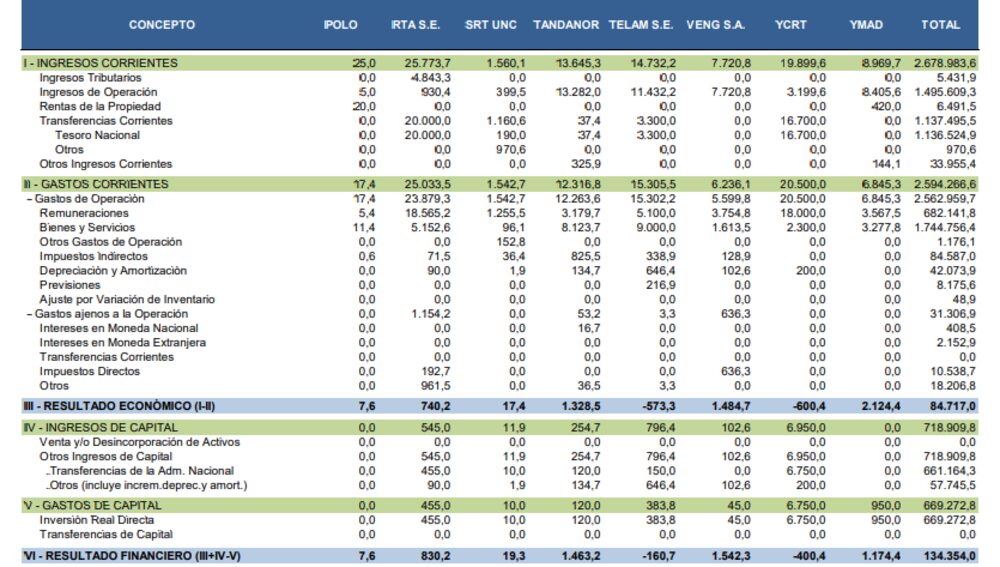The image size is (1000, 567).
Task: Select the IPOLO column header
Action: click(x=340, y=25)
